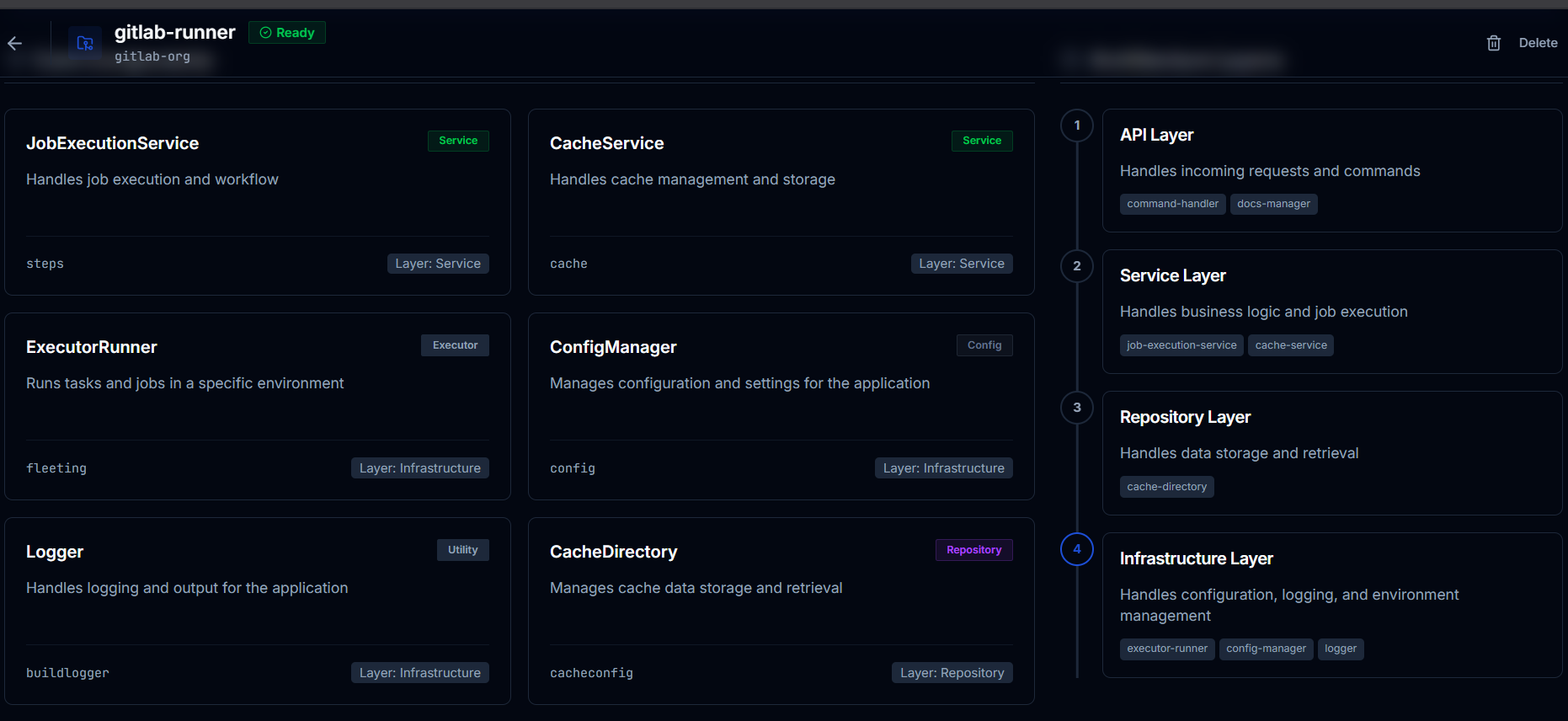Click the trash can delete icon
Viewport: 1568px width, 721px height.
(x=1493, y=43)
